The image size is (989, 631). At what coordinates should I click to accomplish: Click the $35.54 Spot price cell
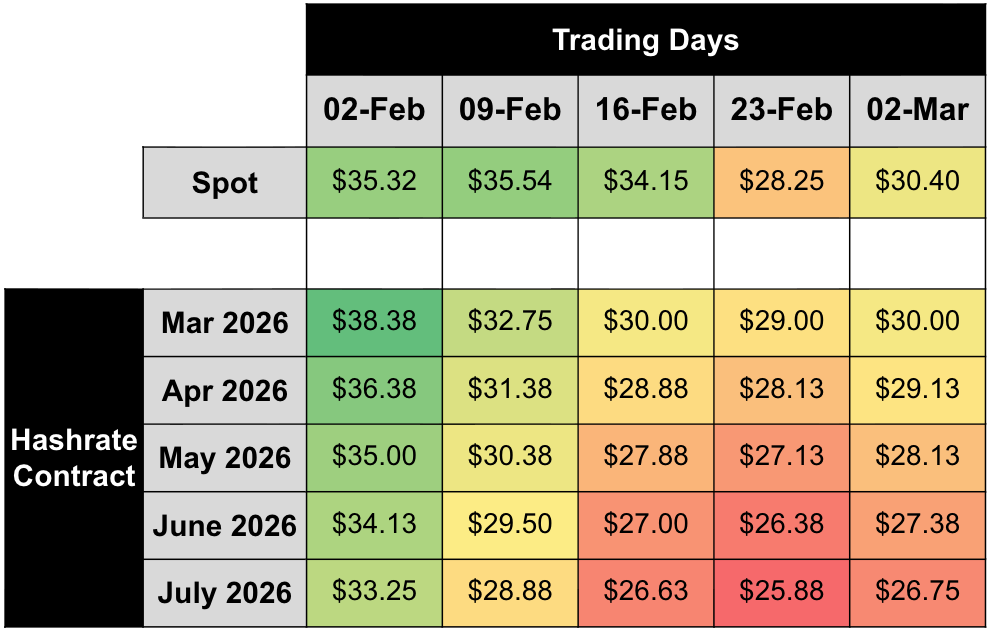pos(510,181)
